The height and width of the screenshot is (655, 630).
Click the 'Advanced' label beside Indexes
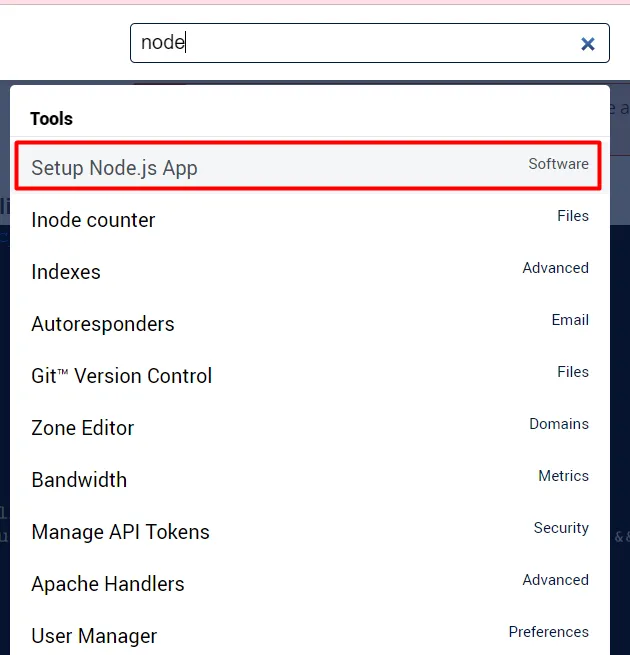click(x=555, y=268)
